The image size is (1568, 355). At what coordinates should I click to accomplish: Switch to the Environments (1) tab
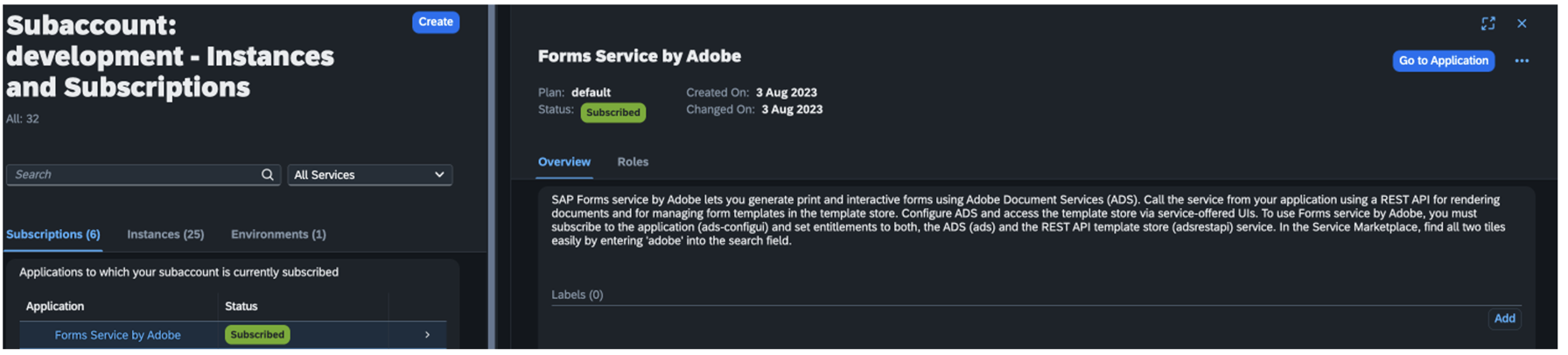tap(278, 234)
